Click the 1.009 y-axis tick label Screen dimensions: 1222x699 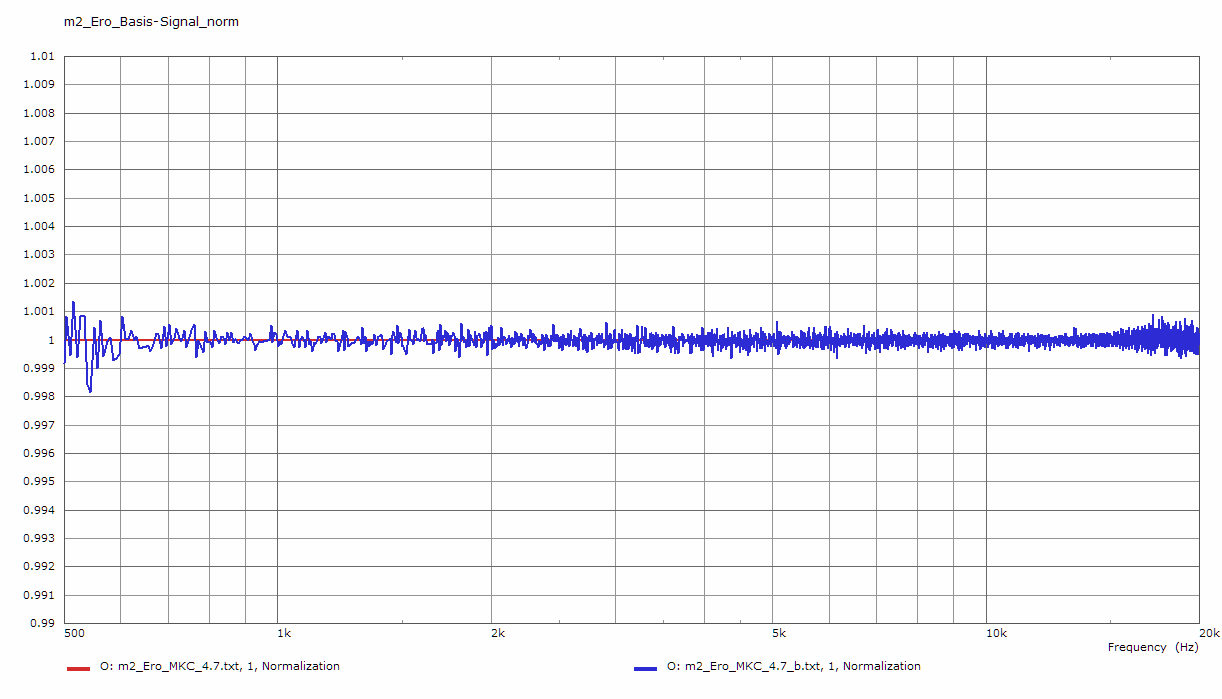click(38, 85)
